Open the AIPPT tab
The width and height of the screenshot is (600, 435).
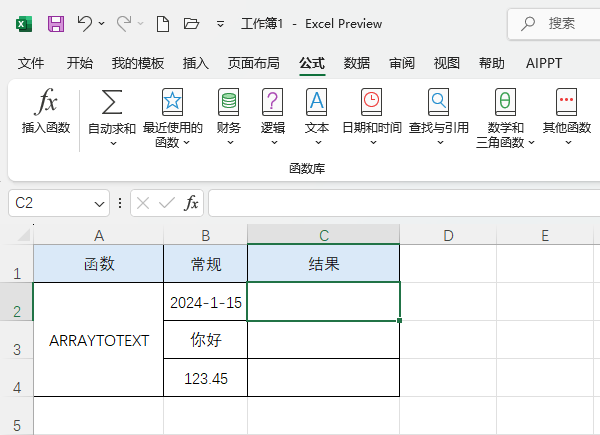(x=544, y=63)
